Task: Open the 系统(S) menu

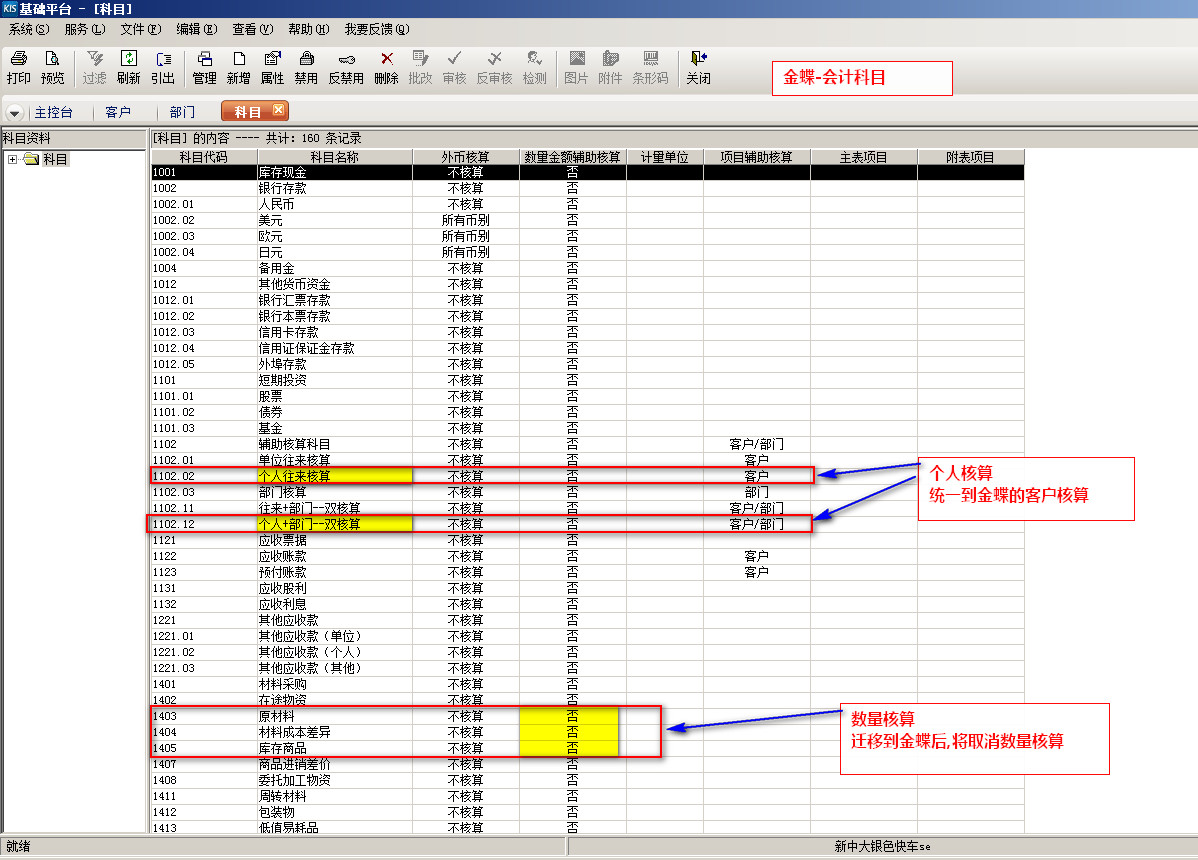Action: (28, 29)
